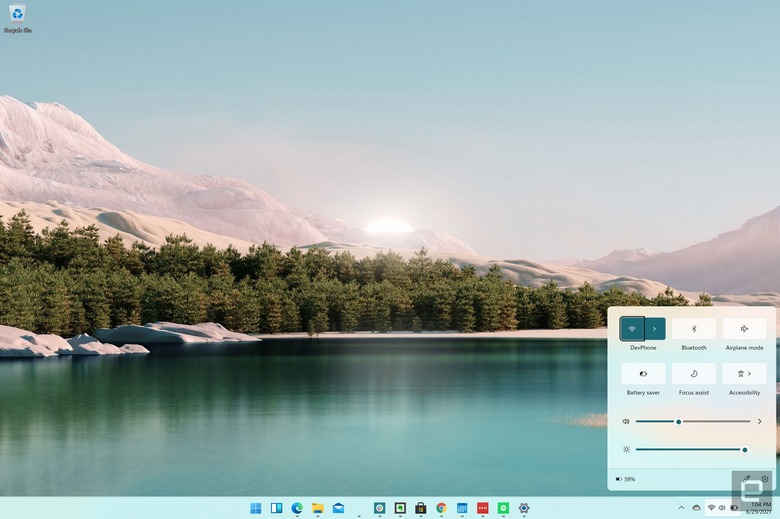Enable Airplane mode tile
This screenshot has width=780, height=519.
[x=744, y=329]
